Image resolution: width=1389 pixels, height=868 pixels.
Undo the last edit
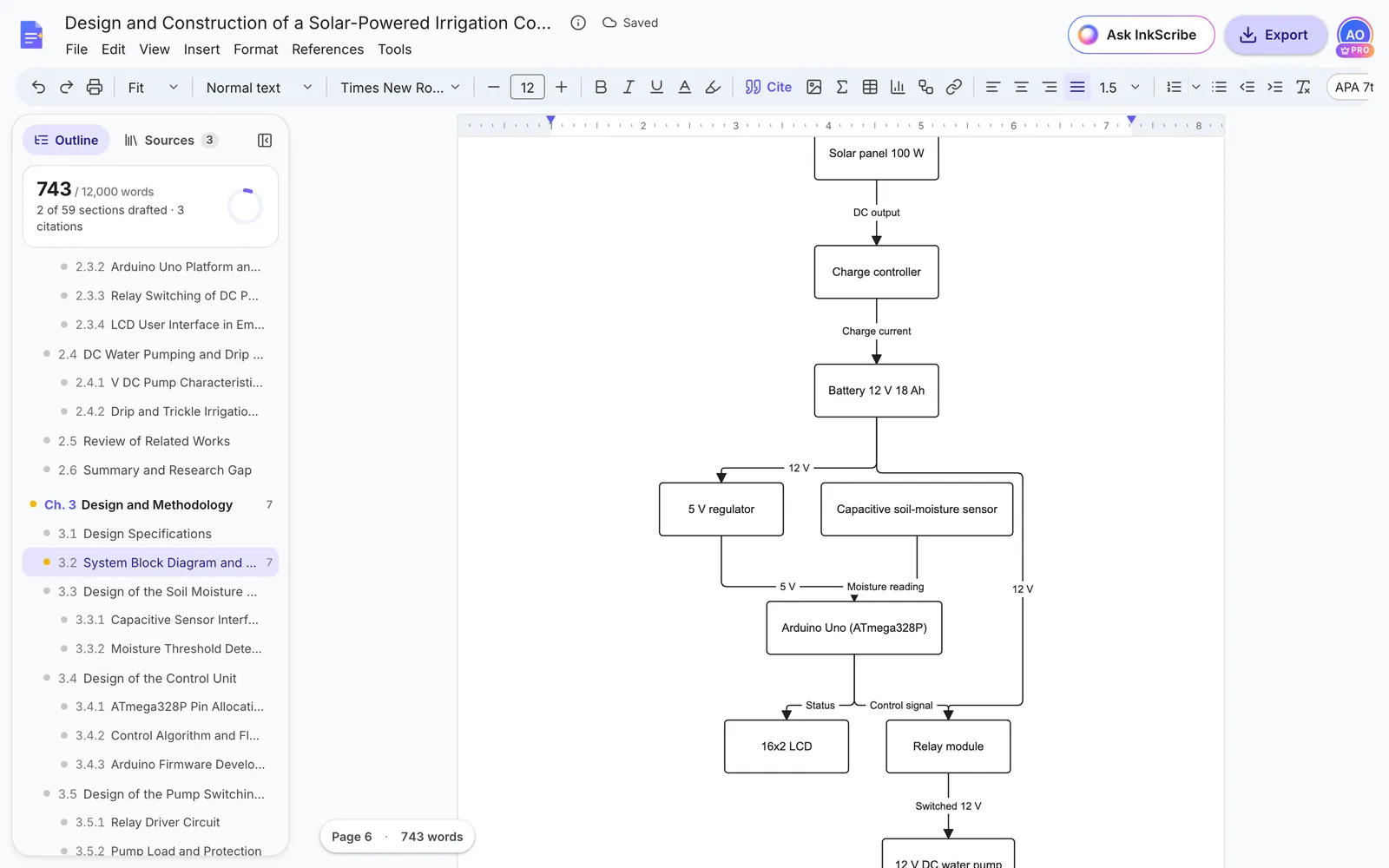coord(38,87)
